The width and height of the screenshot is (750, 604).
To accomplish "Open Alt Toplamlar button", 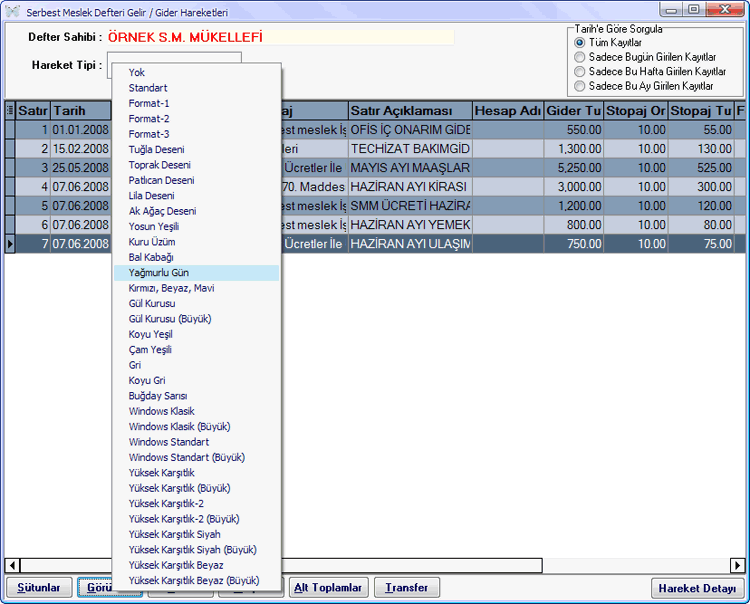I will [x=329, y=588].
